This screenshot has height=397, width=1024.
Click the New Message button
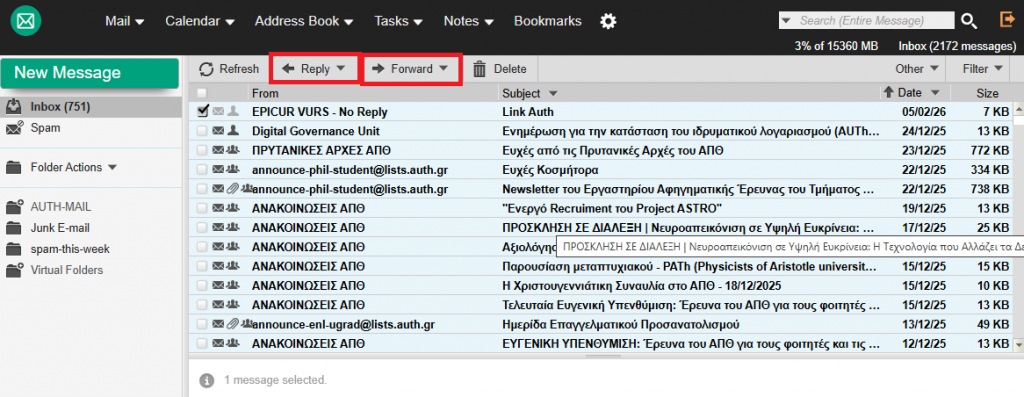(x=89, y=72)
